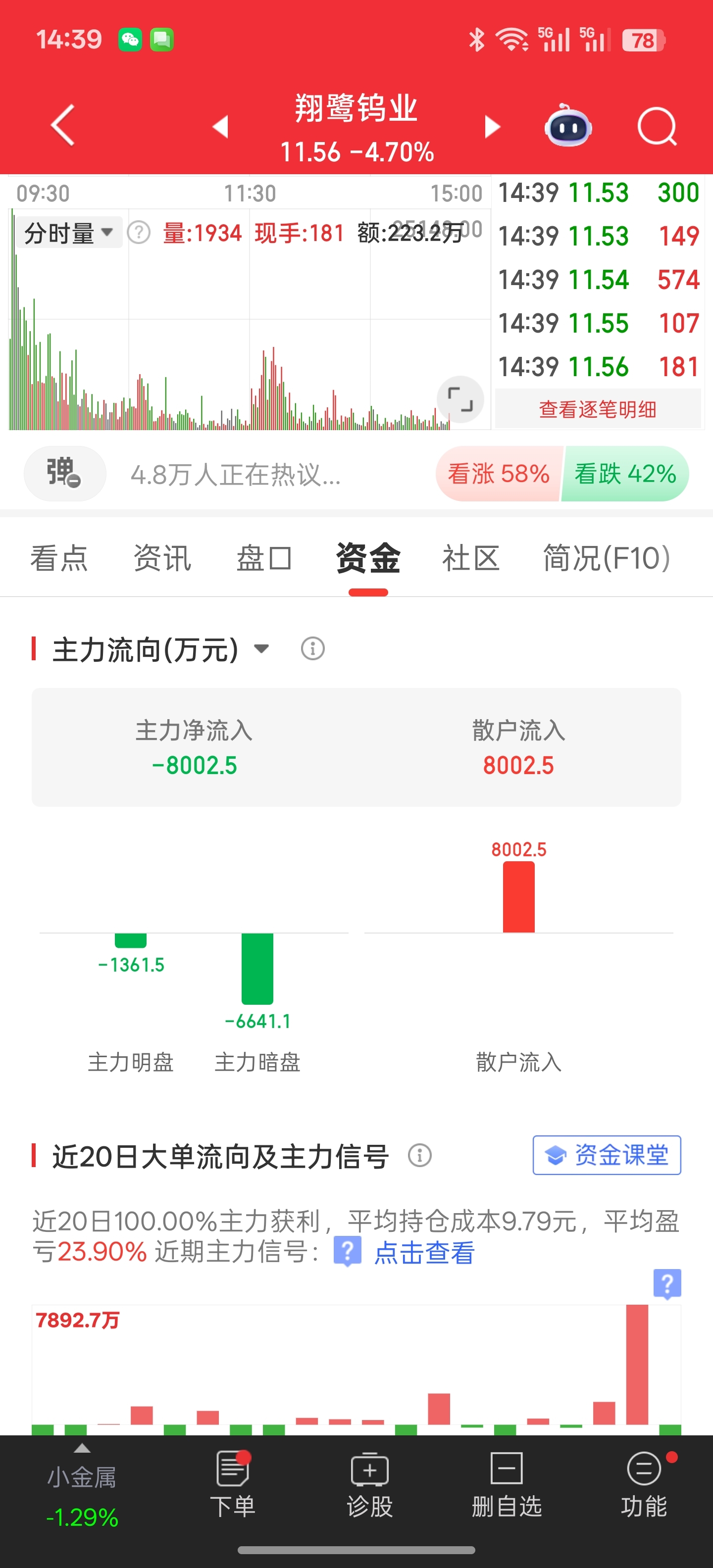The width and height of the screenshot is (713, 1568).
Task: Toggle the 弹 bullet comments switch
Action: 64,474
